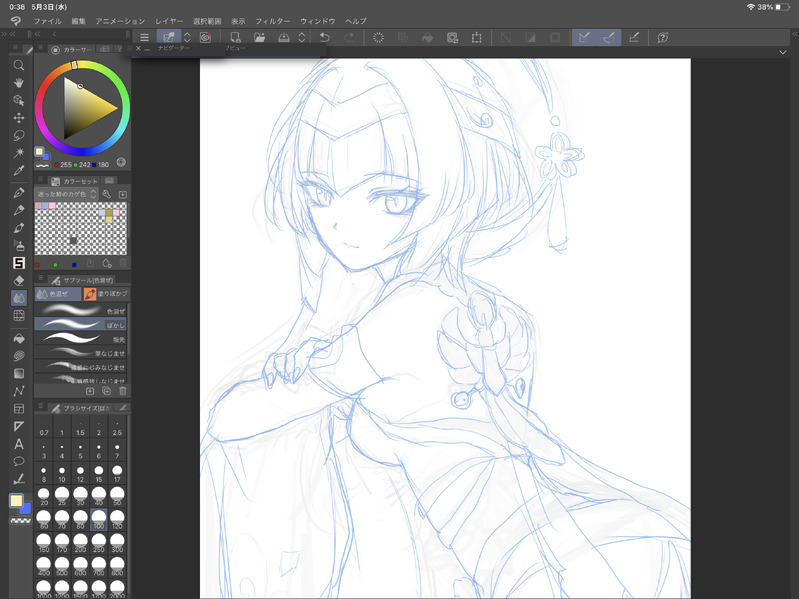Viewport: 799px width, 599px height.
Task: Open the レイヤー menu
Action: (x=169, y=21)
